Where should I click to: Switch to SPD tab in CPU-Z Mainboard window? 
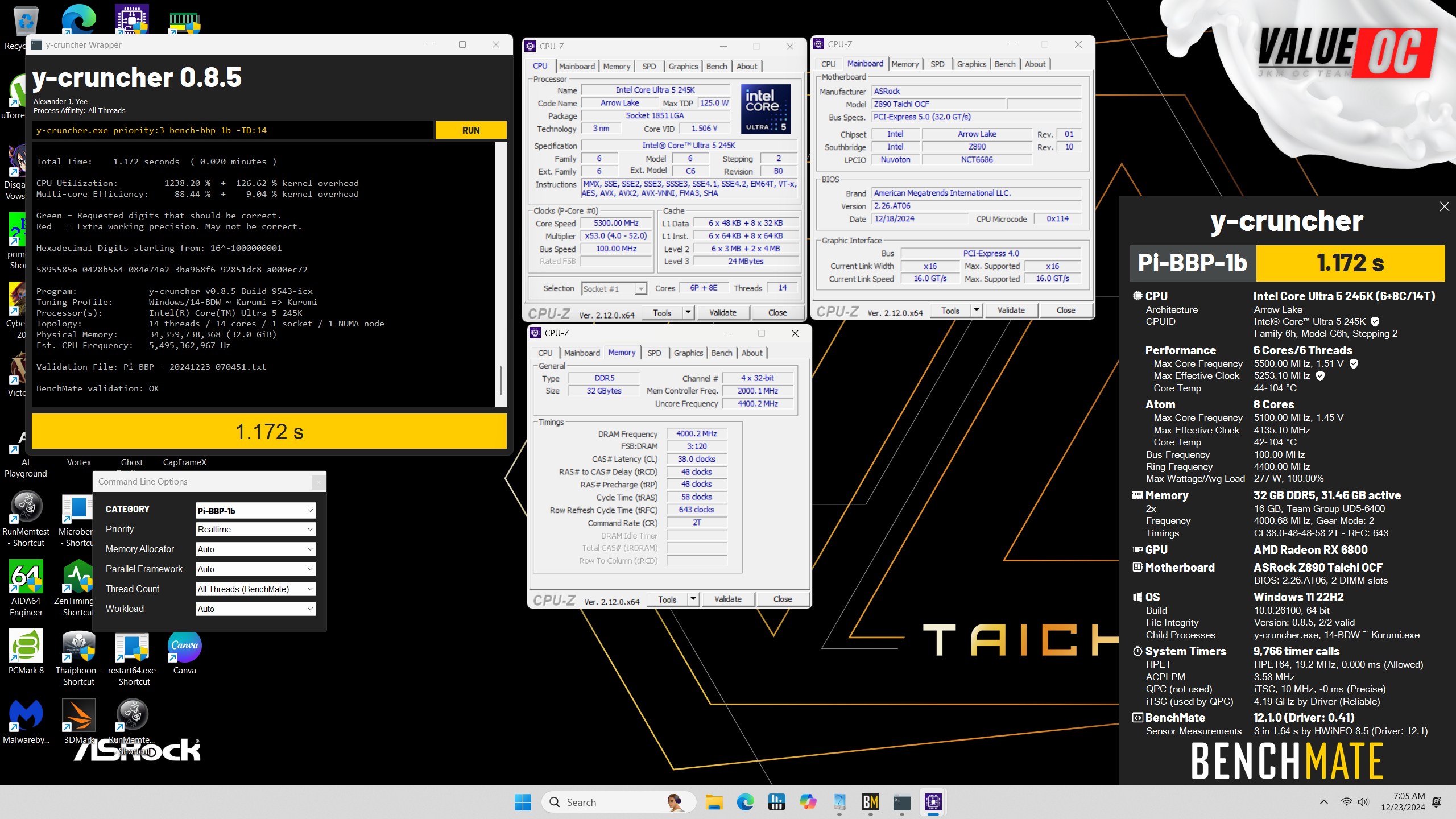click(x=937, y=64)
